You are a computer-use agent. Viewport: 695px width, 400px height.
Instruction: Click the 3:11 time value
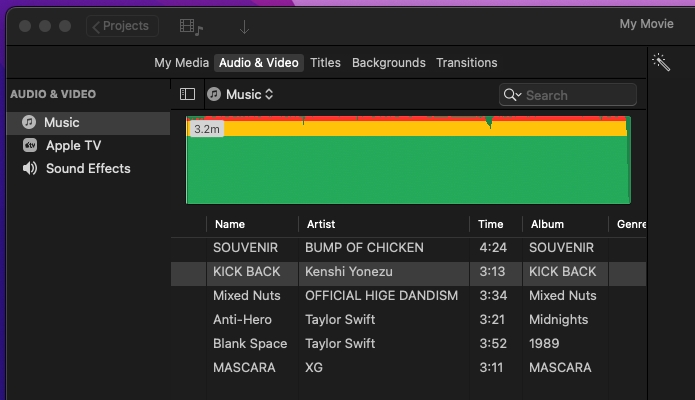tap(491, 367)
